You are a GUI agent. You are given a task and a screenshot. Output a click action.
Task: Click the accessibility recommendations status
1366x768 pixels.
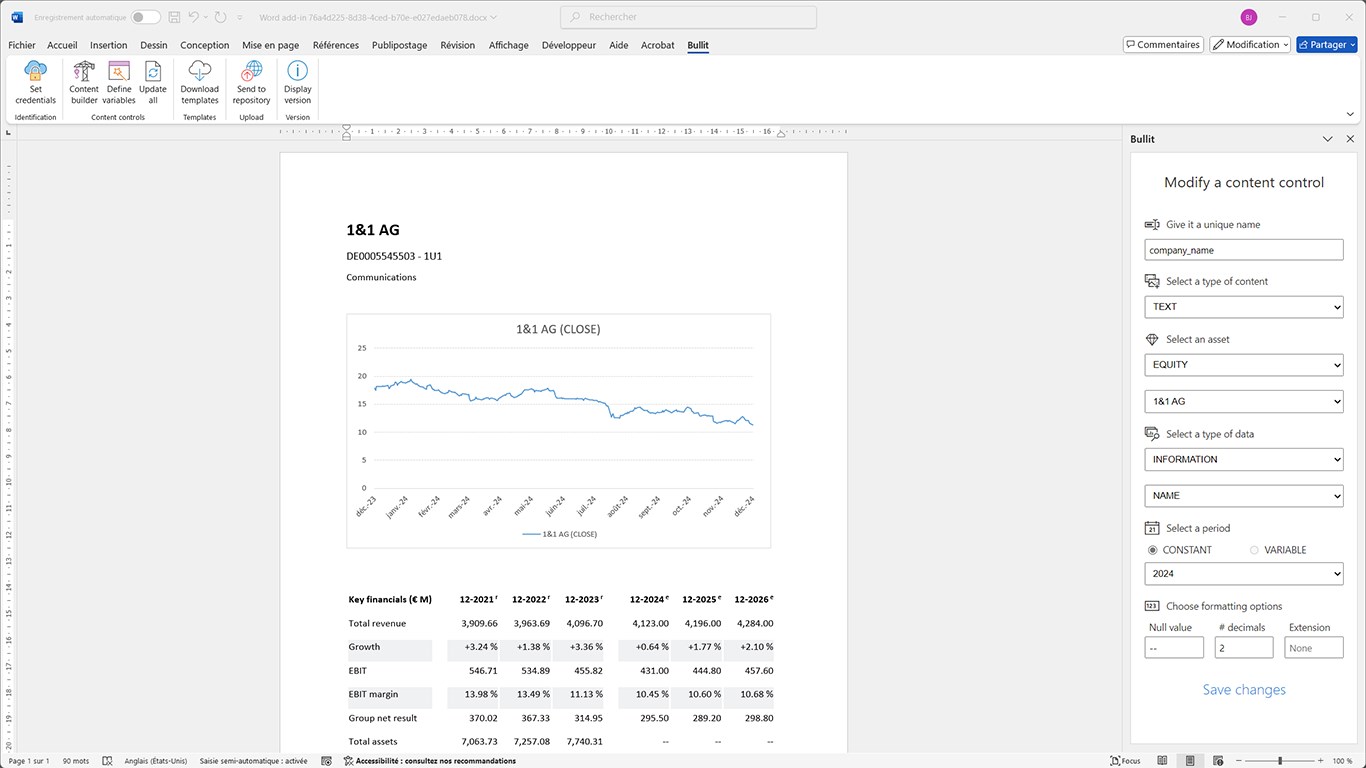pyautogui.click(x=429, y=761)
